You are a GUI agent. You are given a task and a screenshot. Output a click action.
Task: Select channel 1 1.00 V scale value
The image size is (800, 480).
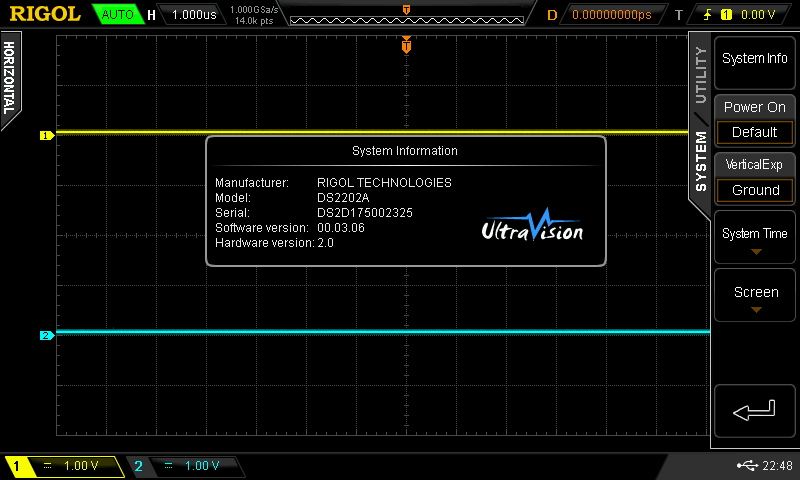[81, 466]
